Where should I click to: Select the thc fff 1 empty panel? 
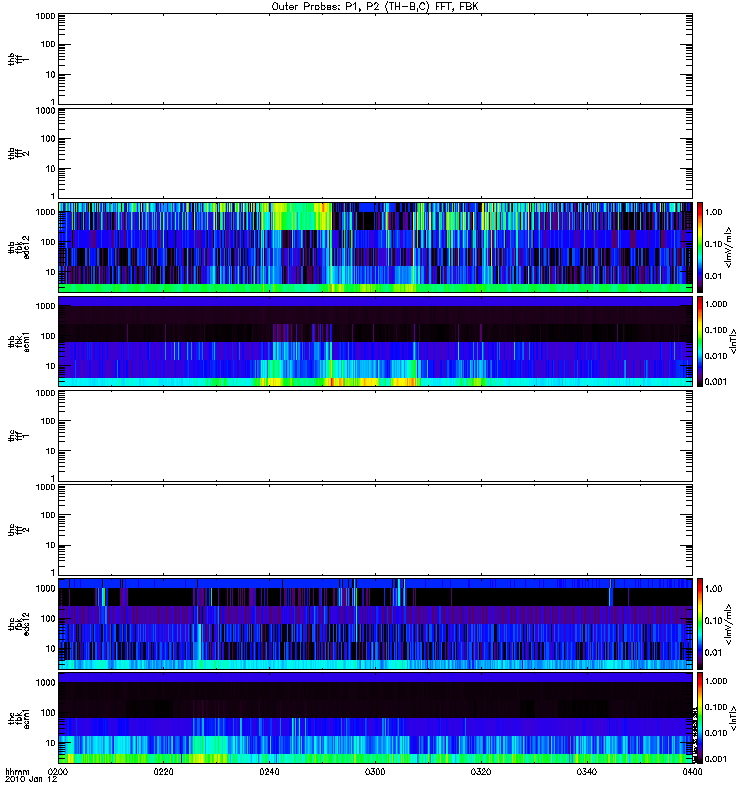coord(375,436)
